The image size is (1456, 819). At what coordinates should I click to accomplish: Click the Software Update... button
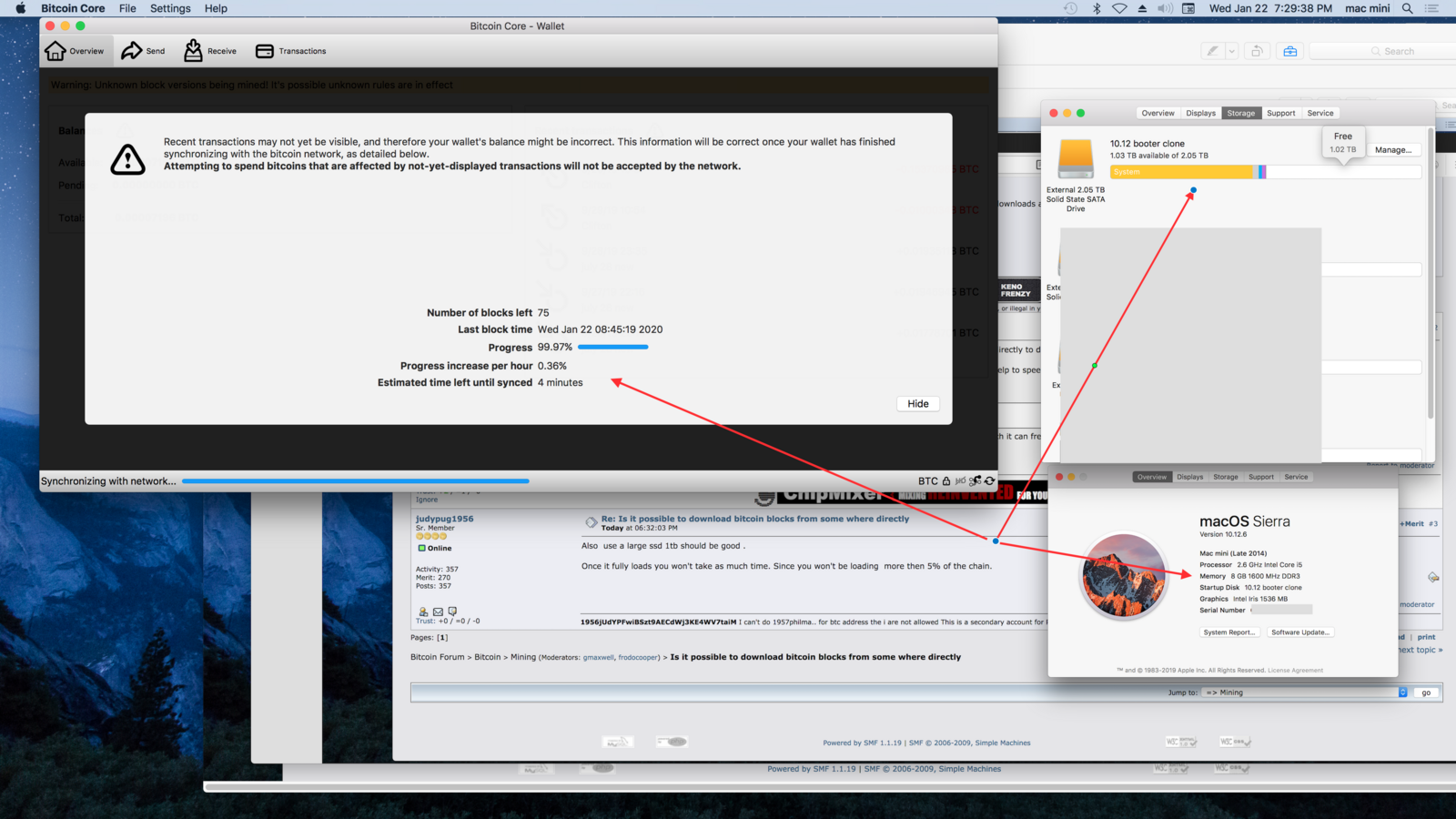pos(1300,632)
